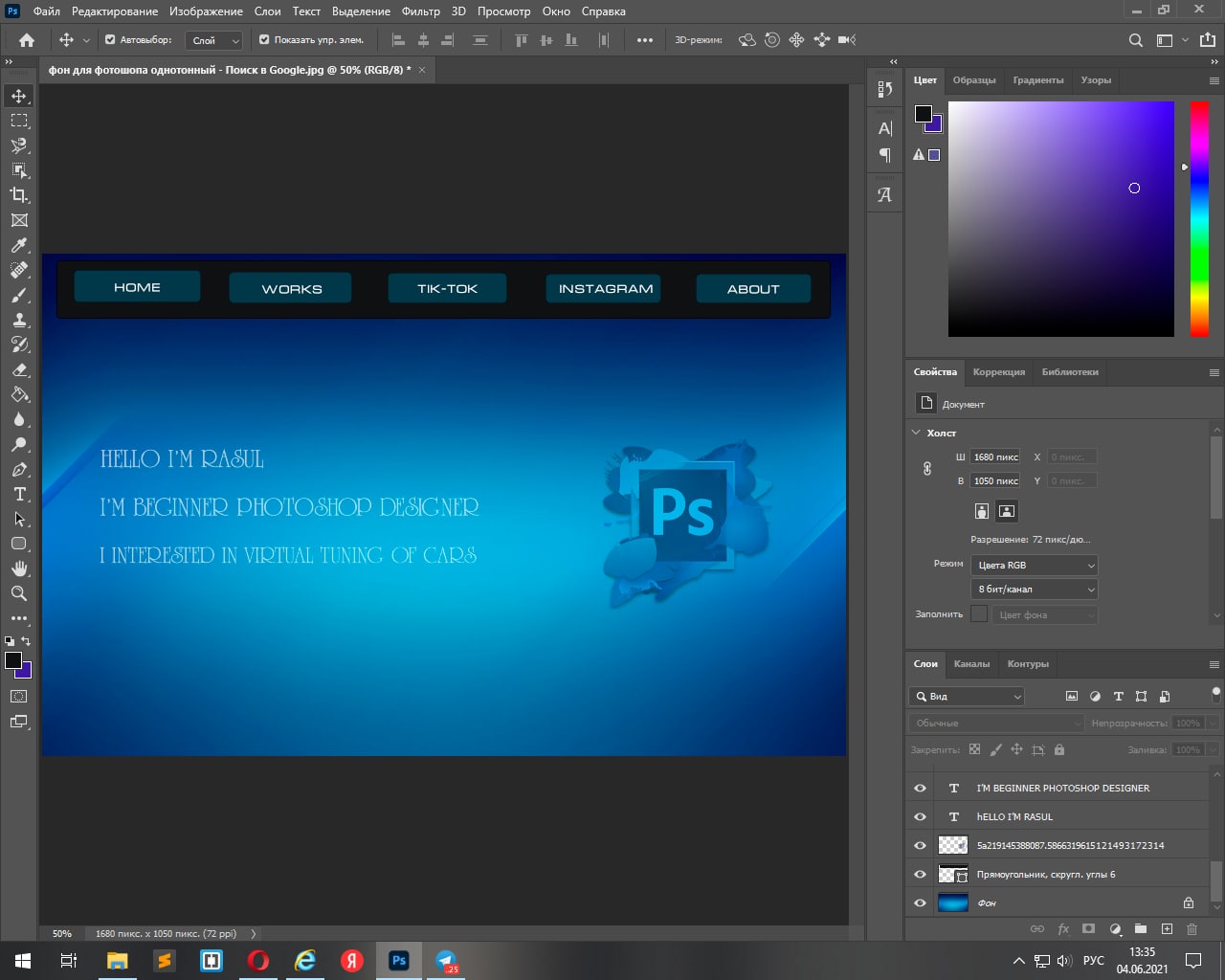Create a new layer with plus icon
The height and width of the screenshot is (980, 1225).
pyautogui.click(x=1167, y=928)
